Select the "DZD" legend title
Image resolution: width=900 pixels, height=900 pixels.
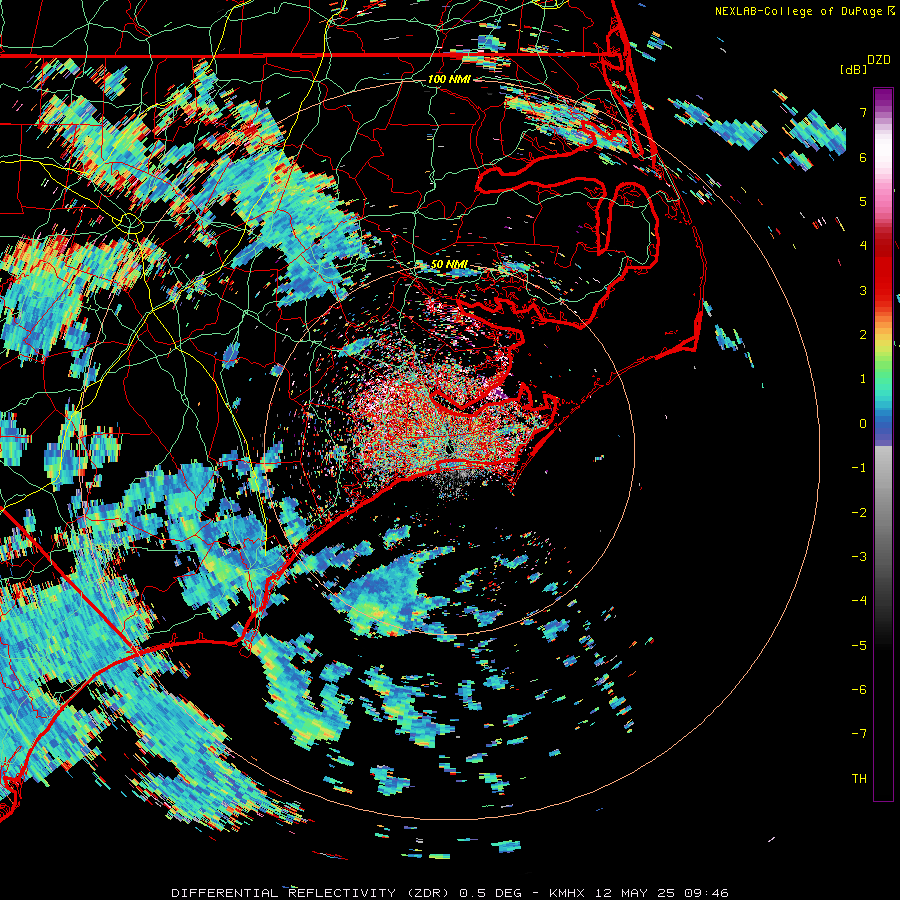tap(879, 60)
